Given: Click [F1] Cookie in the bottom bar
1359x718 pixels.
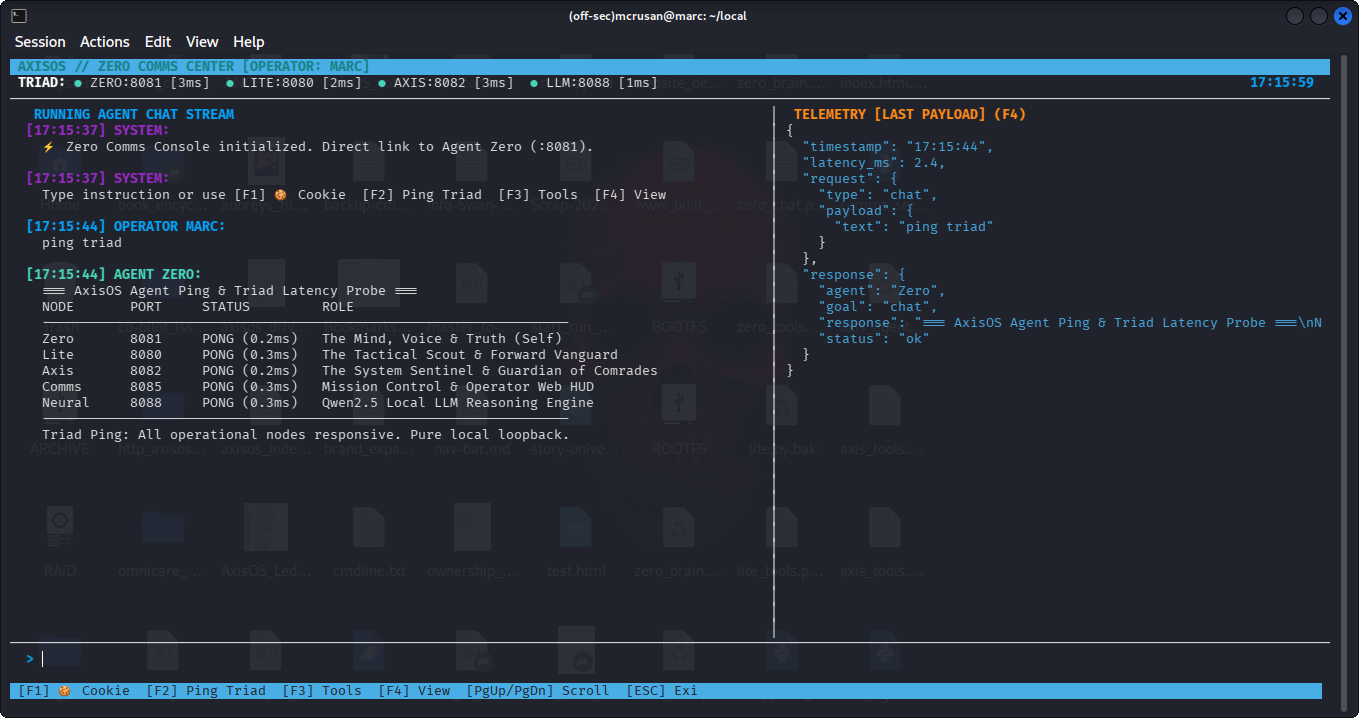Looking at the screenshot, I should (x=74, y=691).
